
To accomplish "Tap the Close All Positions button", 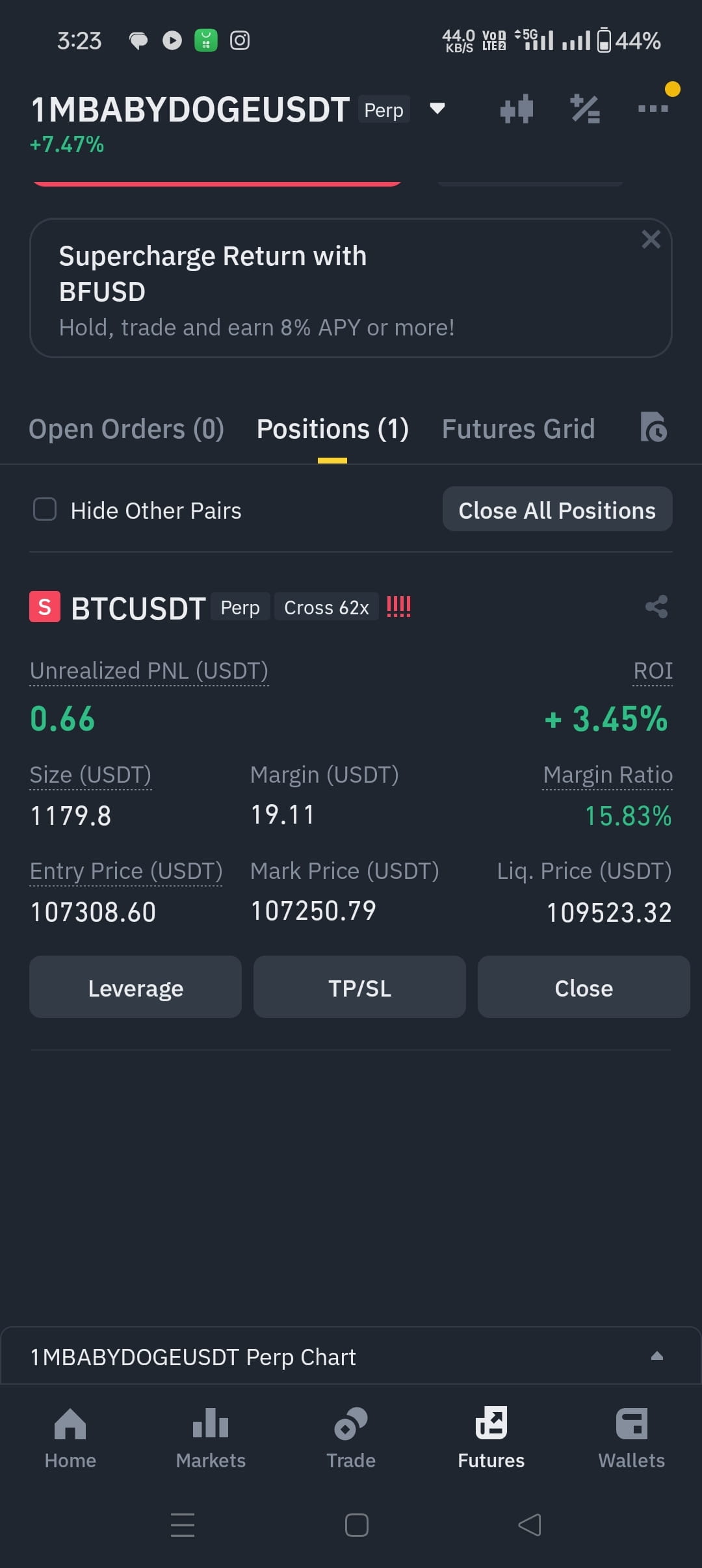I will (x=557, y=510).
